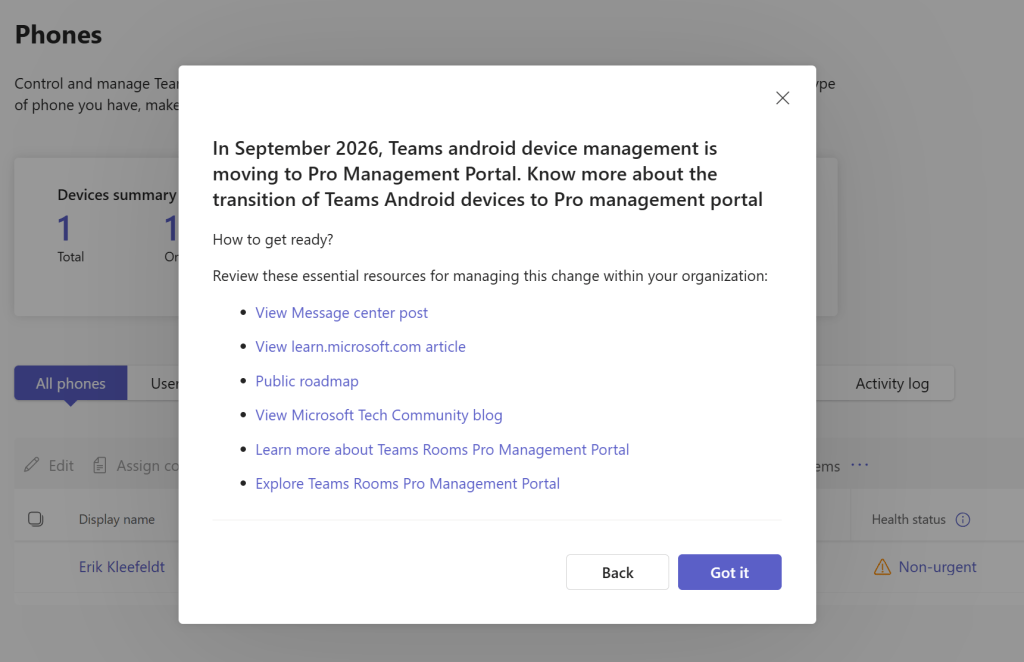
Task: Toggle the select-all checkbox in table header
Action: [x=36, y=519]
